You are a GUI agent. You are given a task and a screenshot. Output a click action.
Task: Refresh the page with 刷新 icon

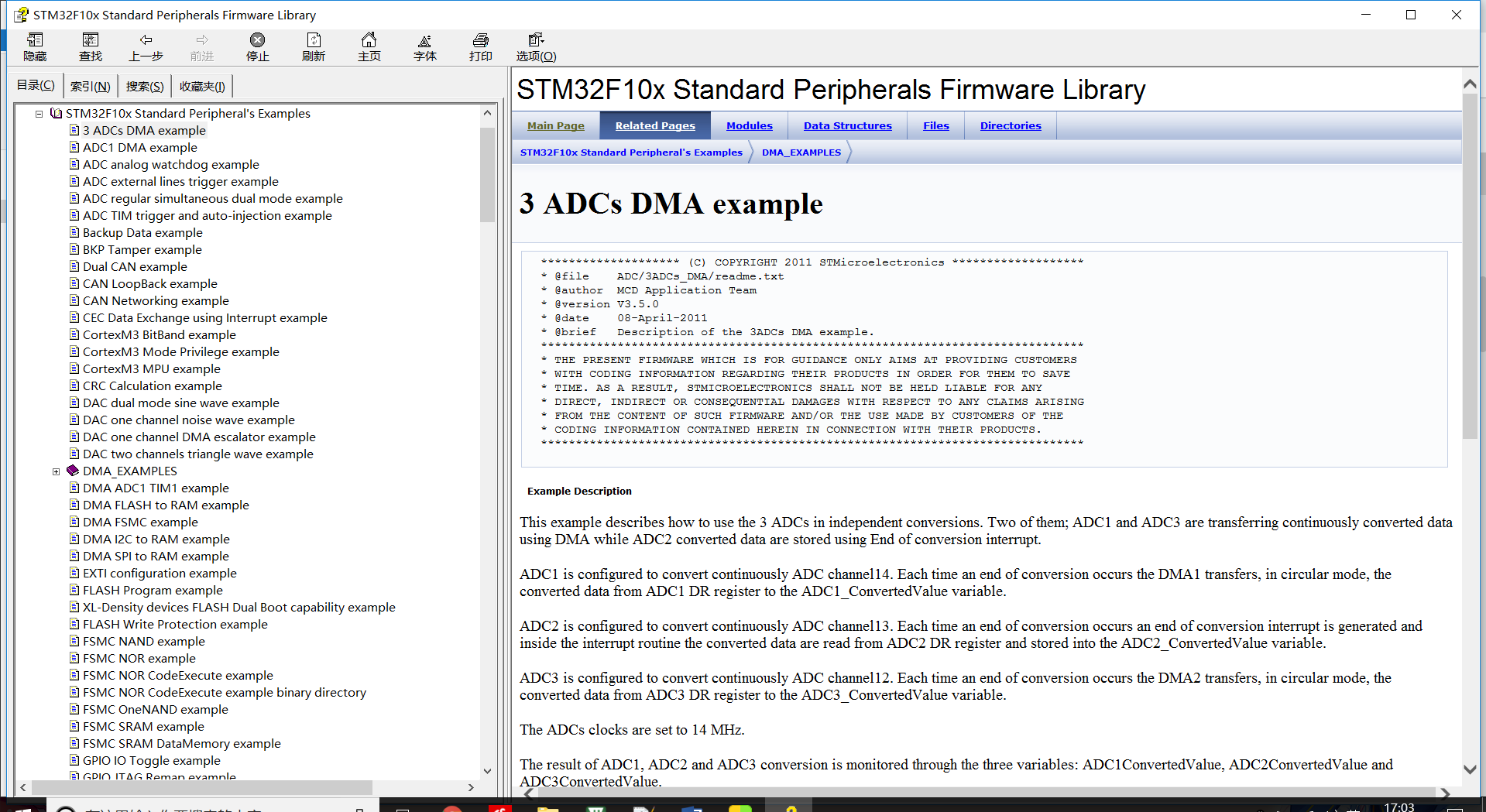pos(314,39)
